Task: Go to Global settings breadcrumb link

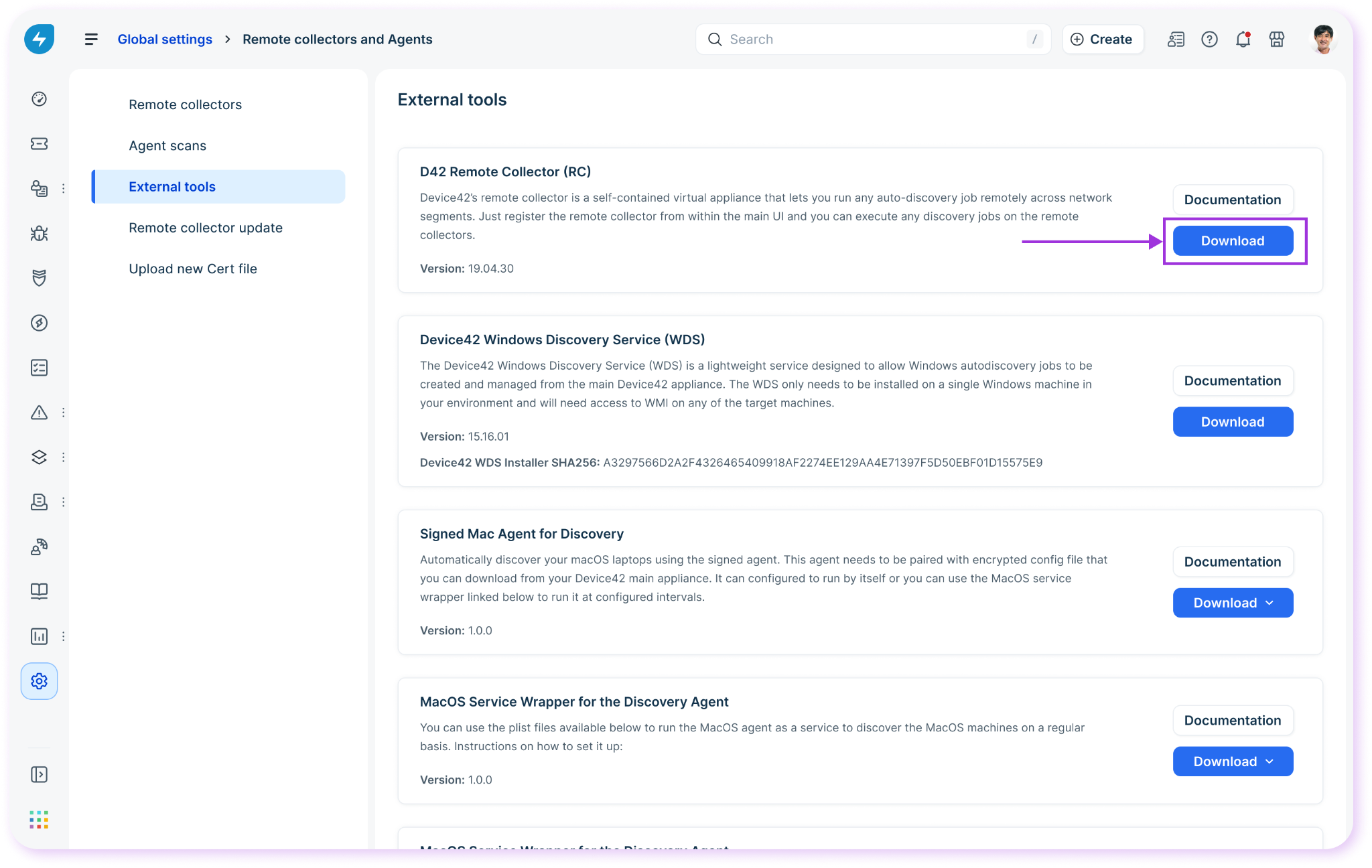Action: point(165,40)
